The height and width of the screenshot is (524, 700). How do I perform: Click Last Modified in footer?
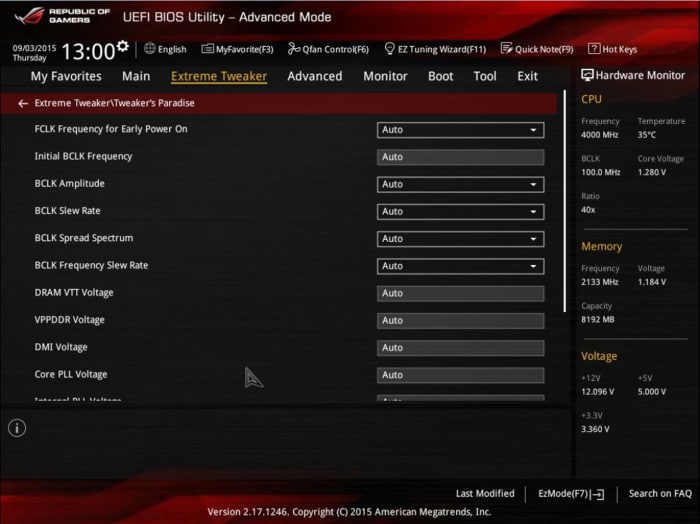tap(485, 494)
